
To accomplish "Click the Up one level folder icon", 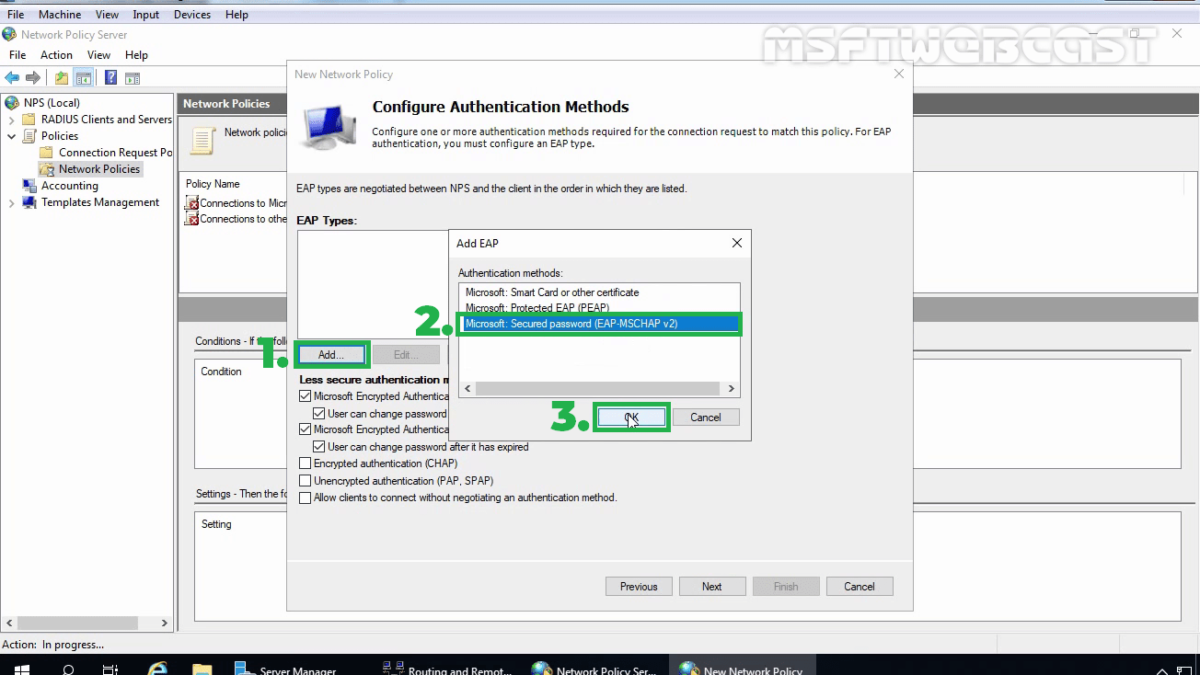I will point(62,78).
